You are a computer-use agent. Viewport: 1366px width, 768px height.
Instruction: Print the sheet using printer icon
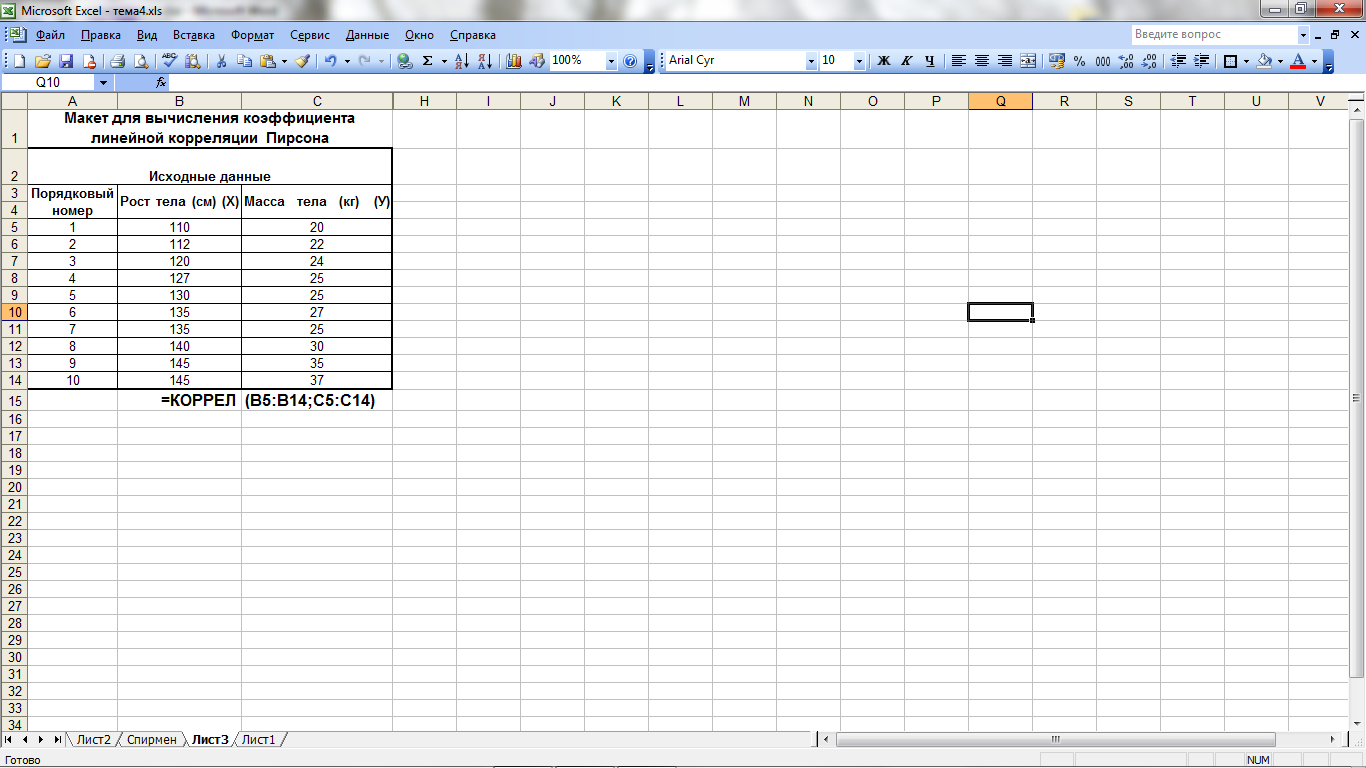[x=117, y=61]
